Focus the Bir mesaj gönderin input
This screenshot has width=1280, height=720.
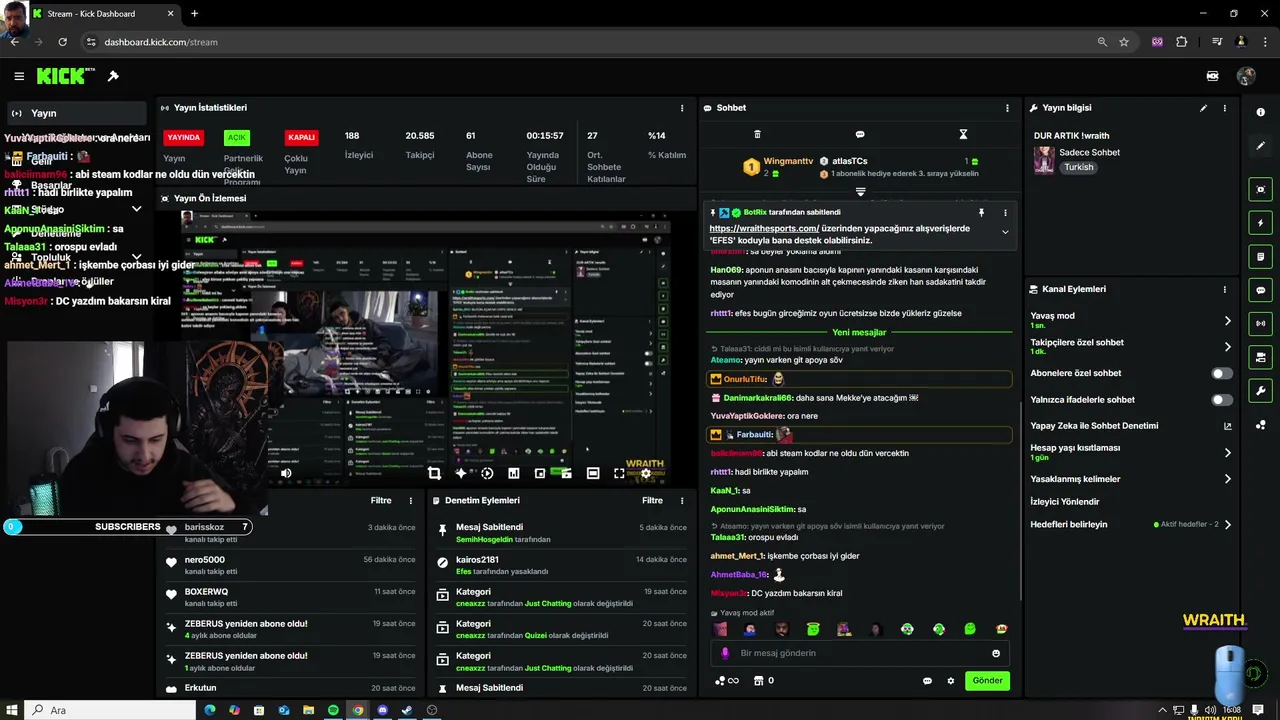(860, 653)
